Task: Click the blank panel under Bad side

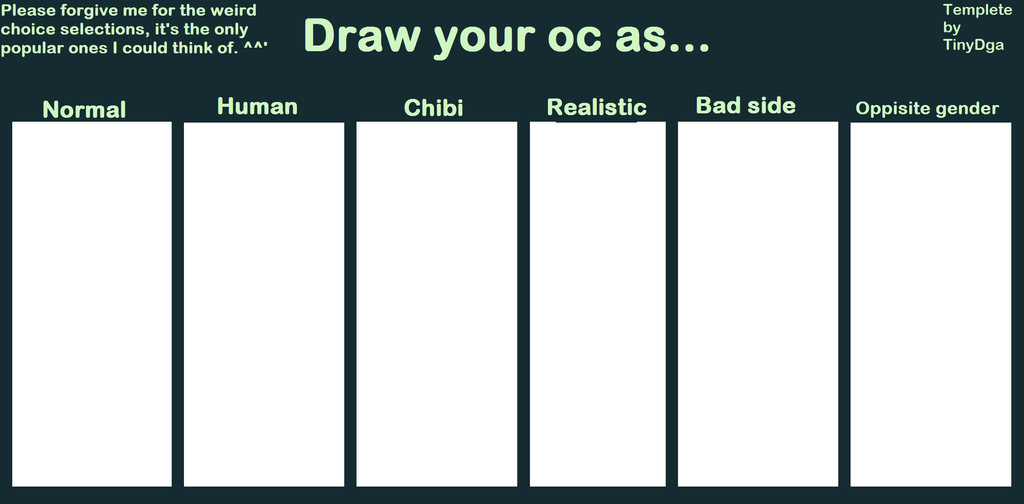Action: tap(758, 304)
